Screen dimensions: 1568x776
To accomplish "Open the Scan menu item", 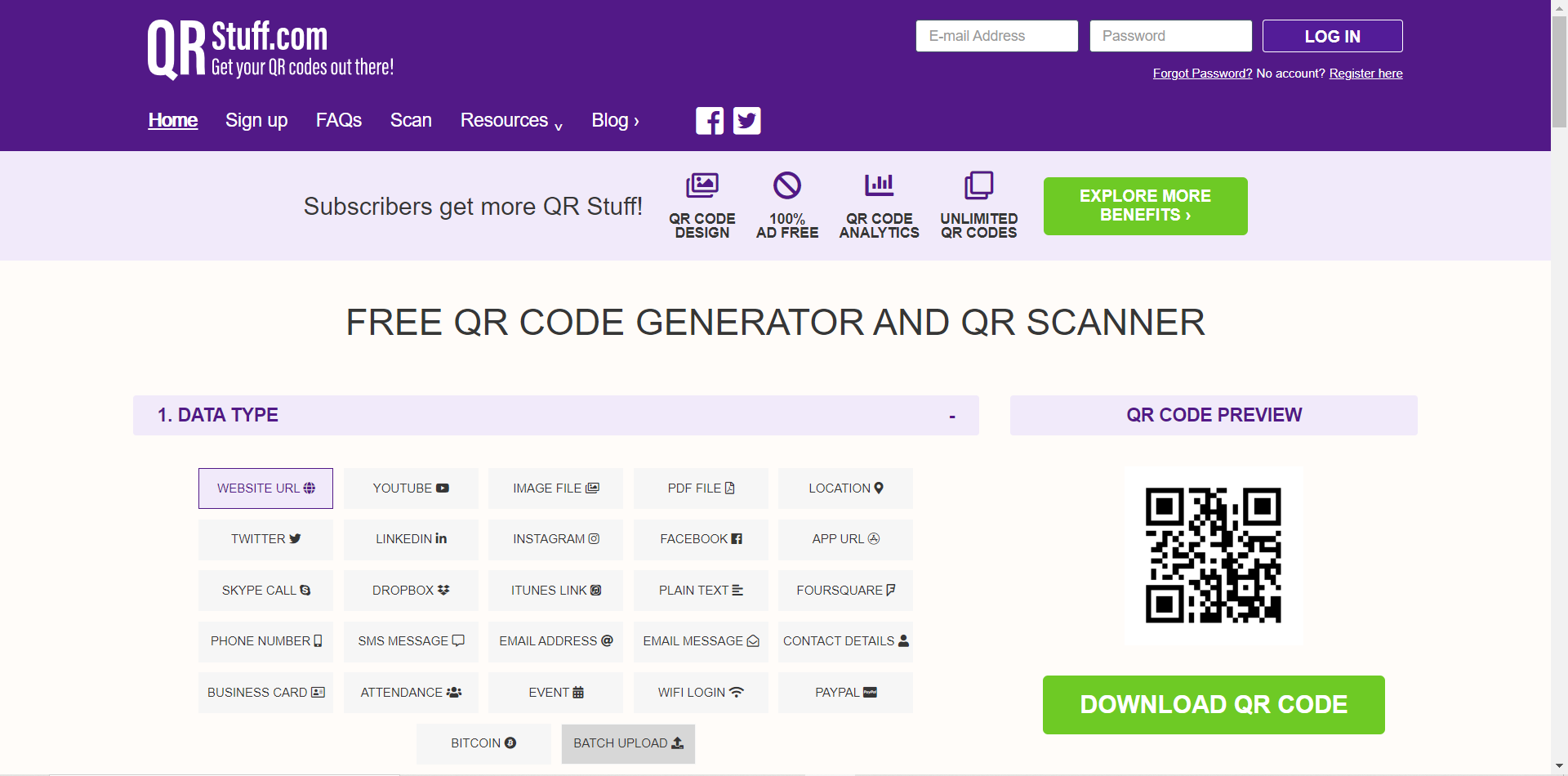I will point(411,121).
